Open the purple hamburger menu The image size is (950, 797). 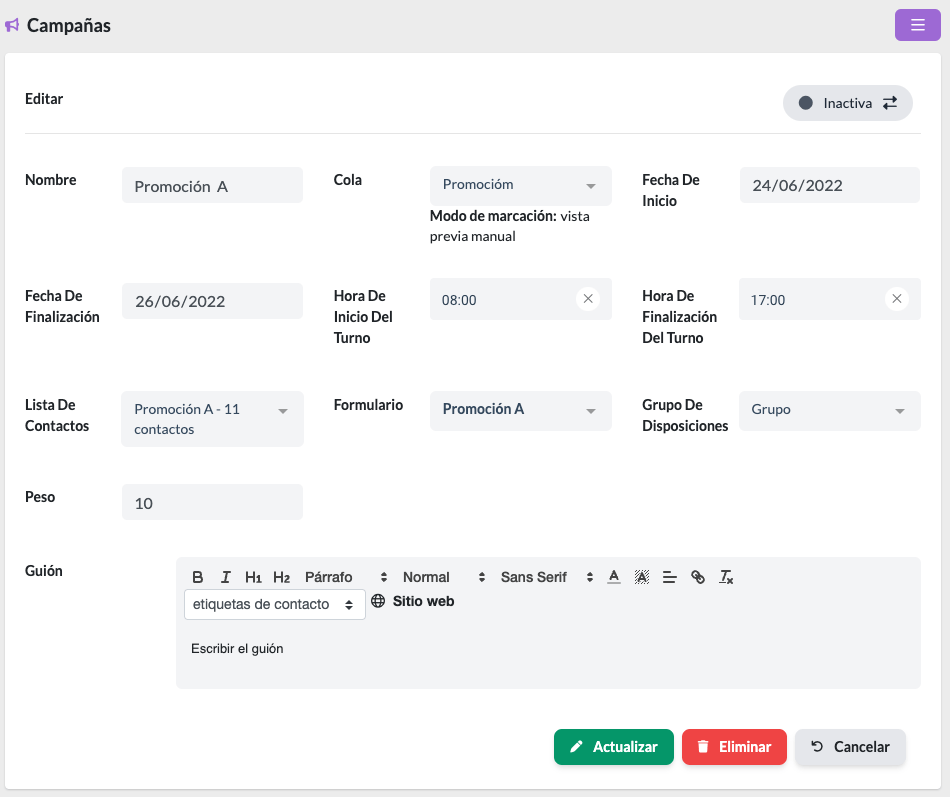point(917,25)
